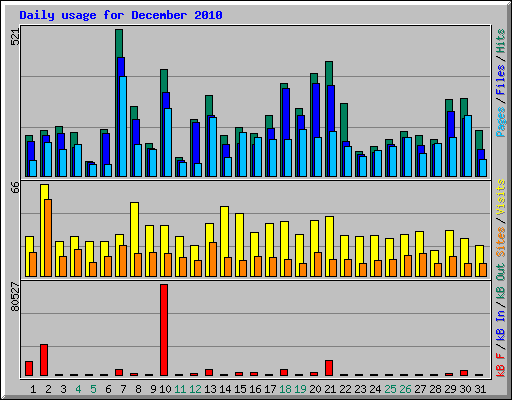Click the green hits bar for day 22

pos(344,122)
